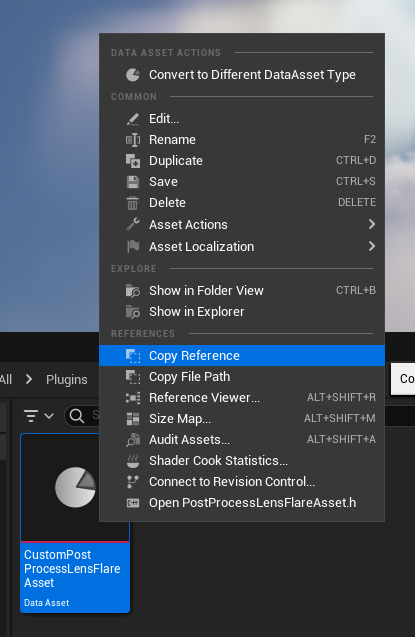
Task: Click the Copy Reference icon
Action: (x=133, y=356)
